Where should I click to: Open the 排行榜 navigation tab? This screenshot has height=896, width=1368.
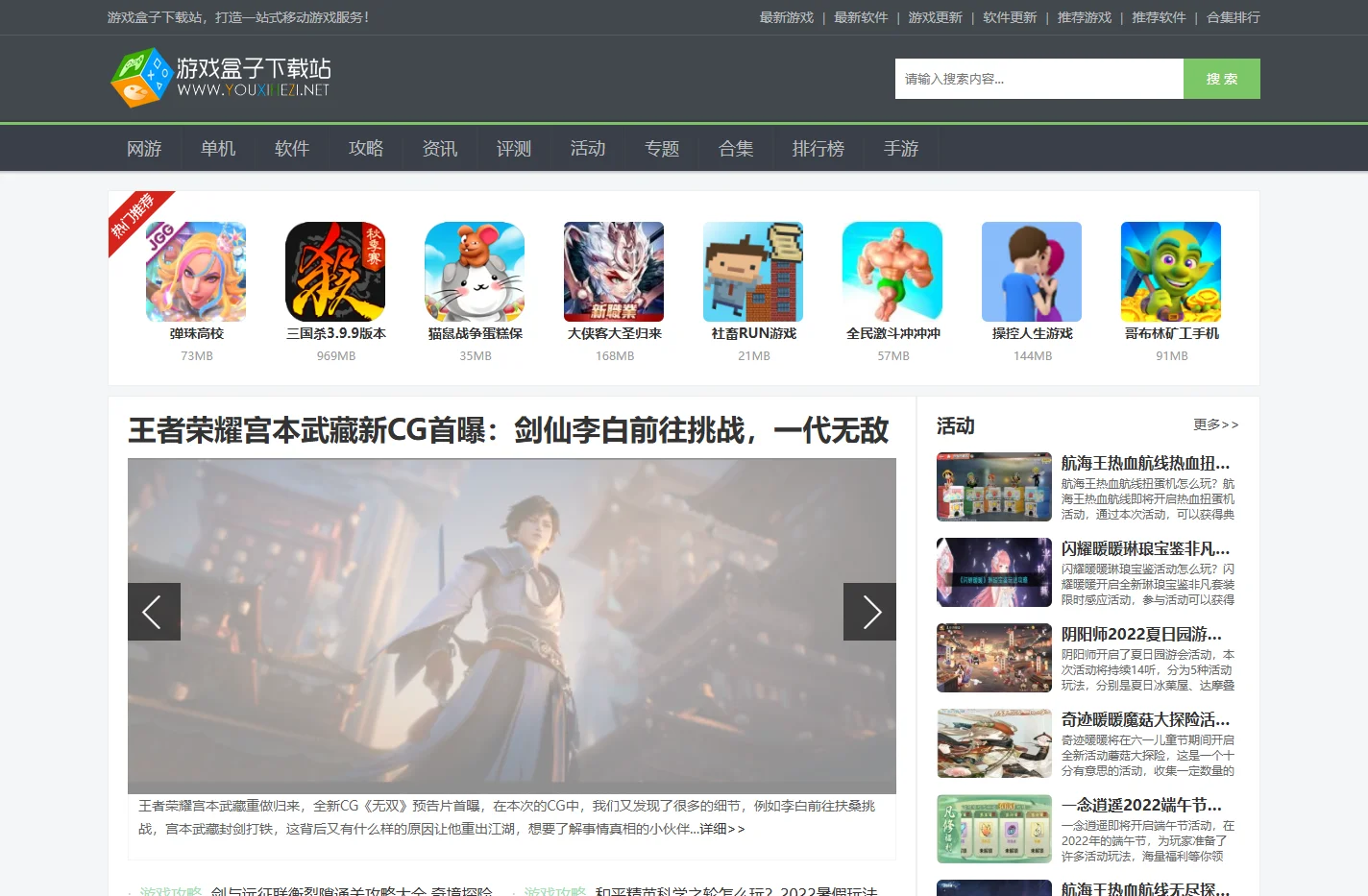pos(818,149)
